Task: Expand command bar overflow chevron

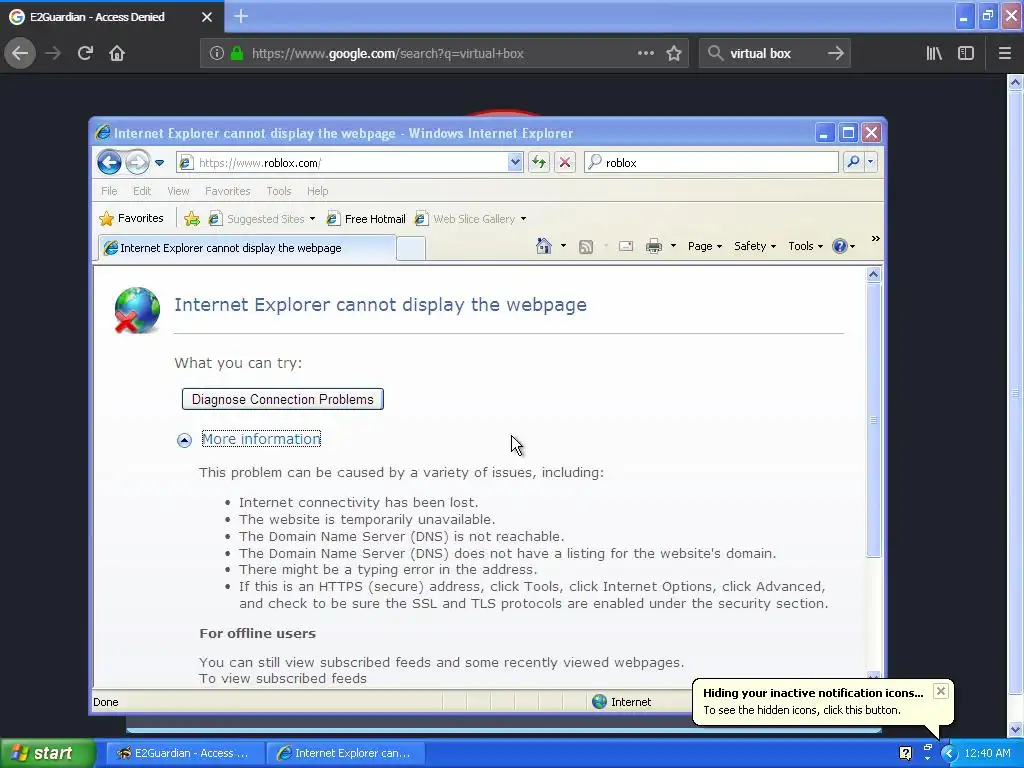Action: tap(875, 238)
